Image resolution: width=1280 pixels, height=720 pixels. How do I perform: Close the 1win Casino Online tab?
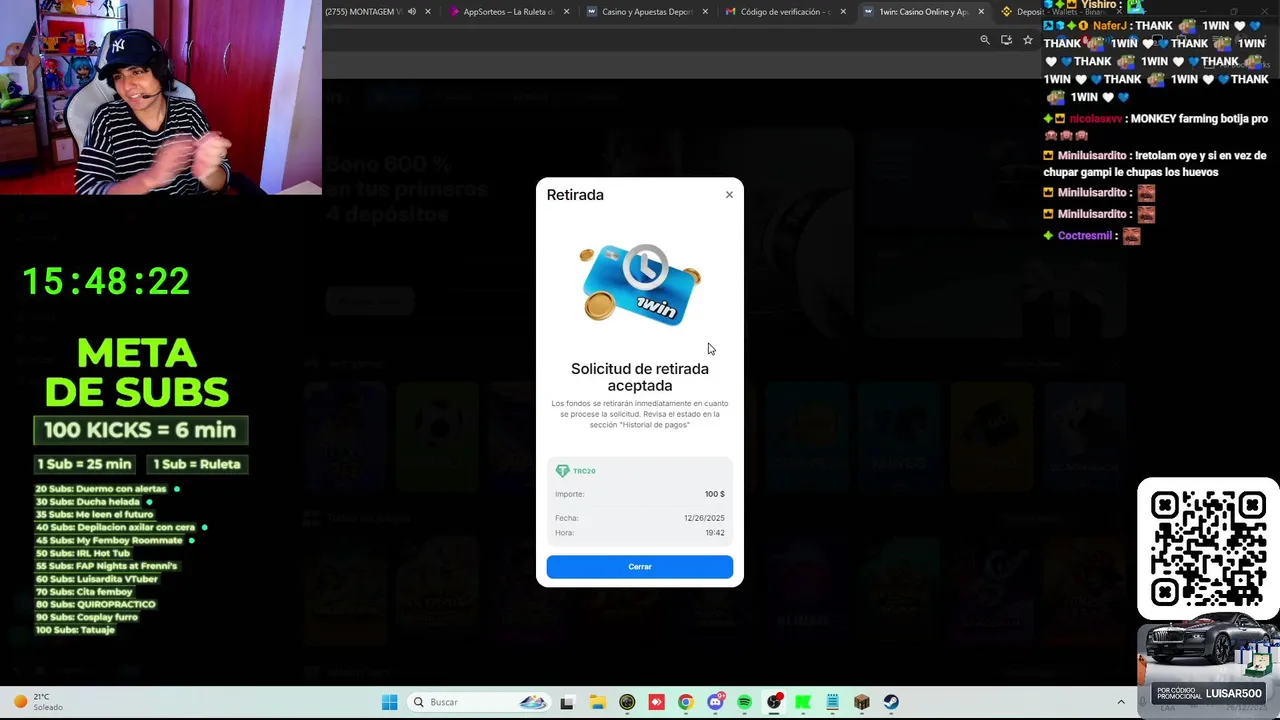click(980, 12)
